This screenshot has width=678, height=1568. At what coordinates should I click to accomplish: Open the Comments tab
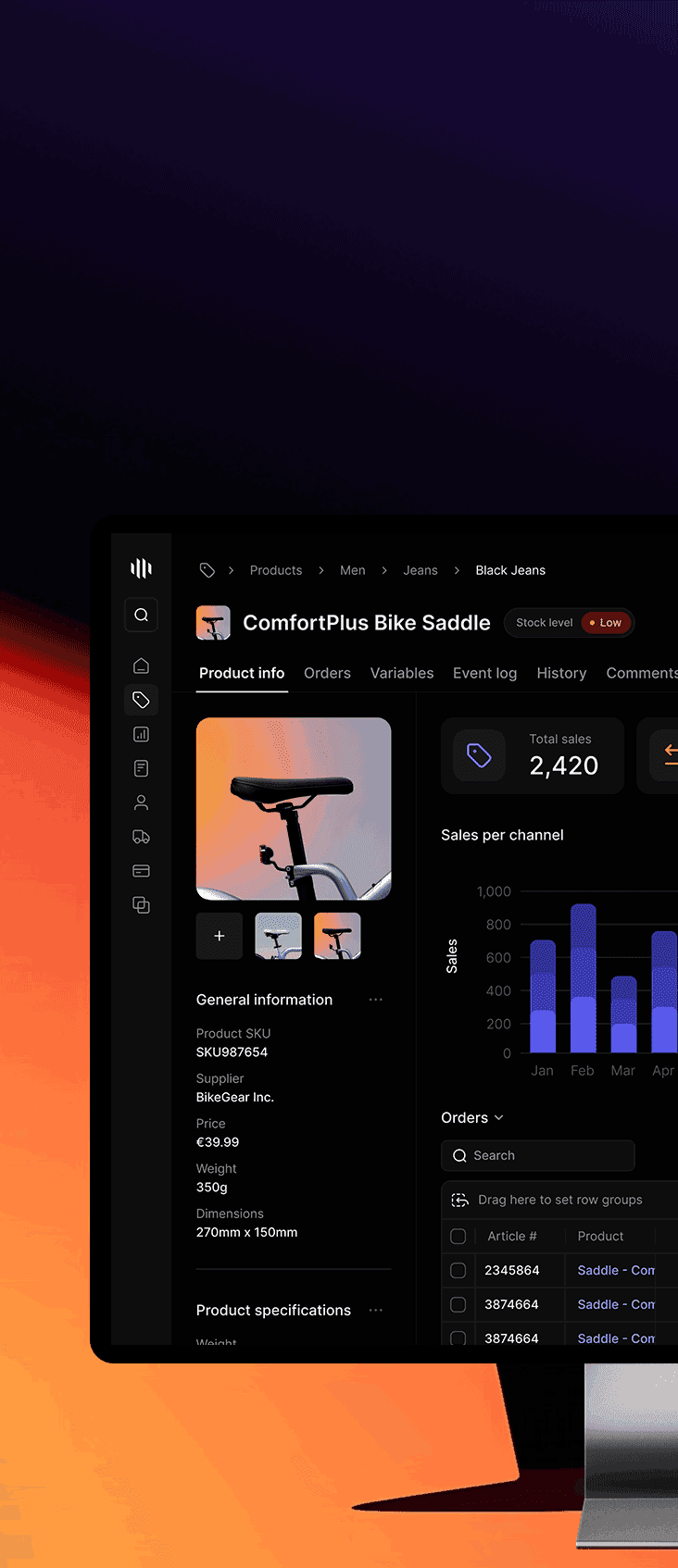pyautogui.click(x=642, y=673)
